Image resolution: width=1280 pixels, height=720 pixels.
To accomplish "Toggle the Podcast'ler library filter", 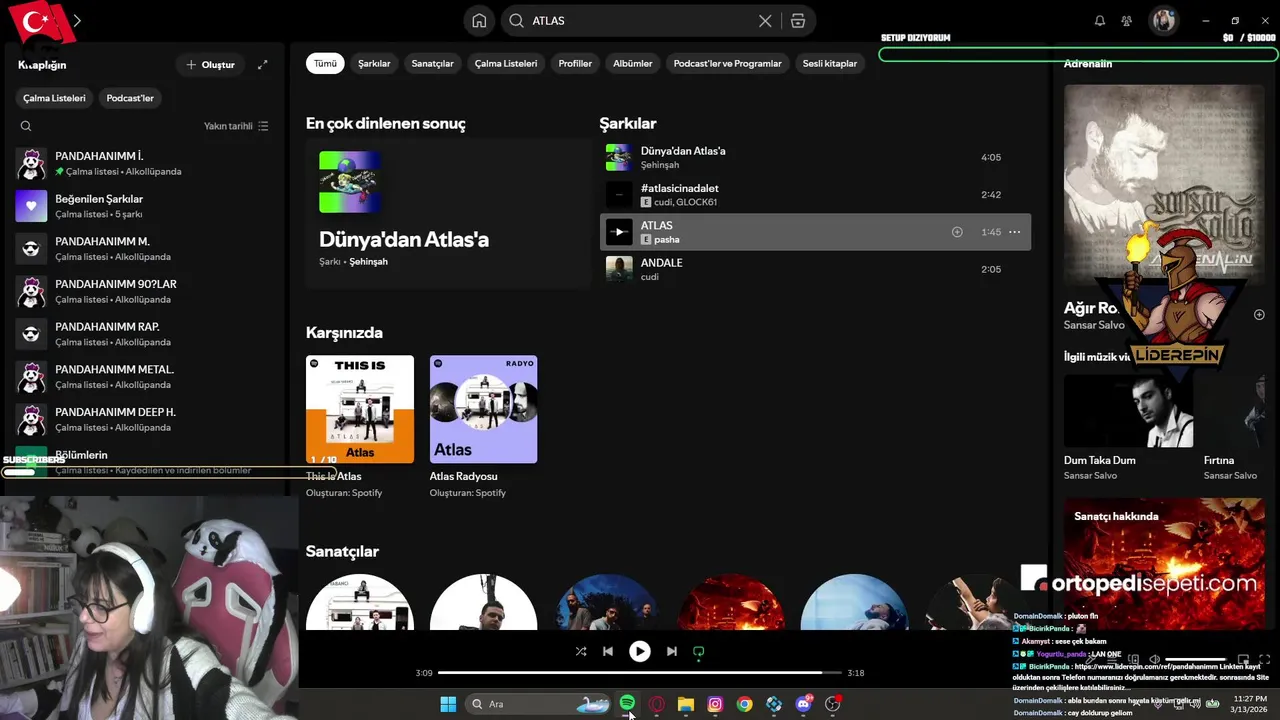I will click(130, 98).
